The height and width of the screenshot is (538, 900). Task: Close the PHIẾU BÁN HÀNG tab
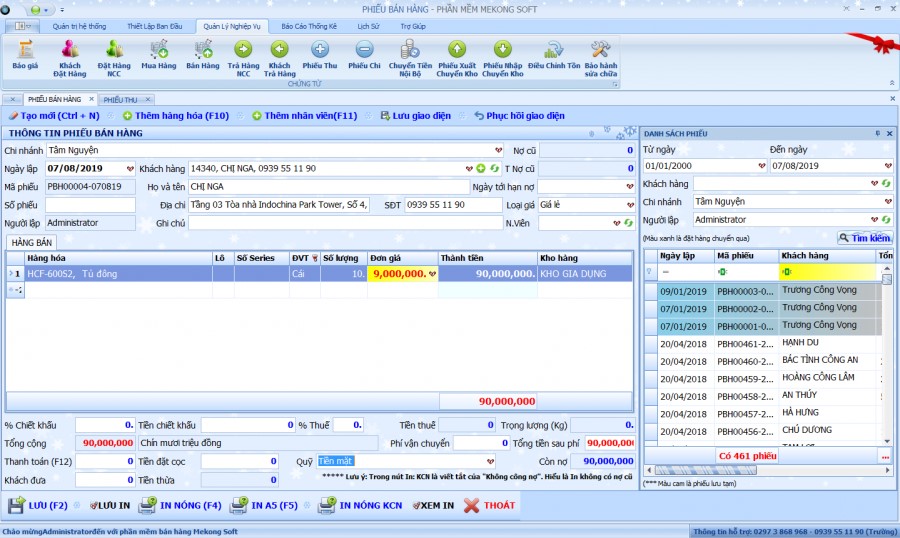coord(91,99)
